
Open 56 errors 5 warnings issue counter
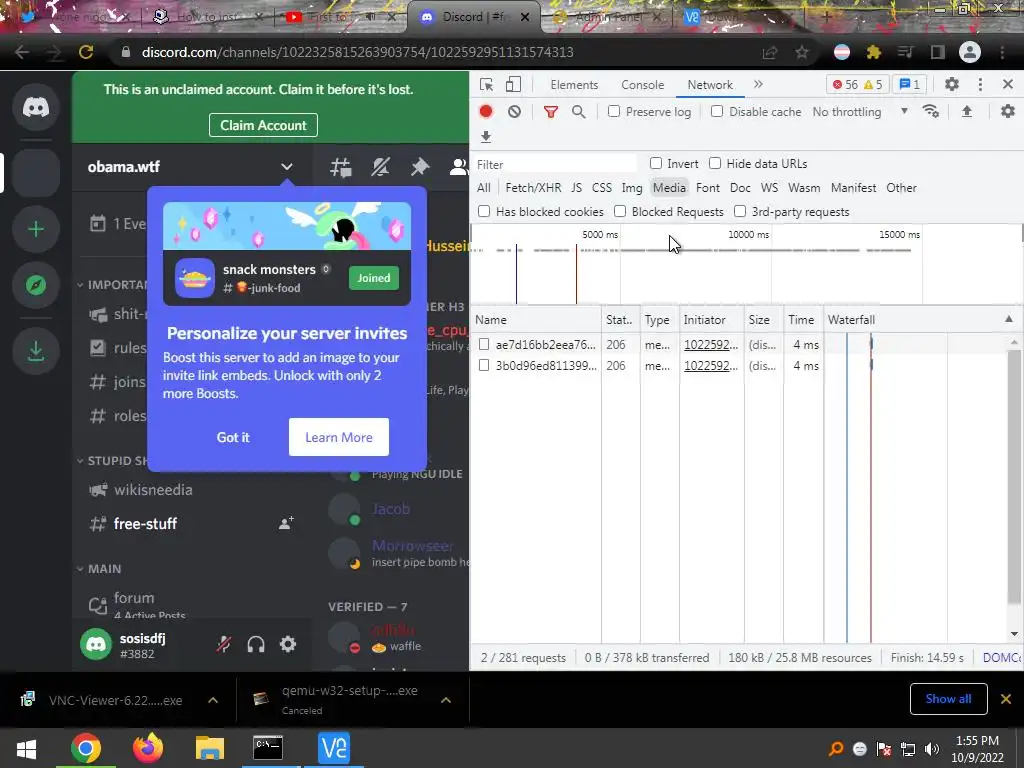[x=857, y=84]
